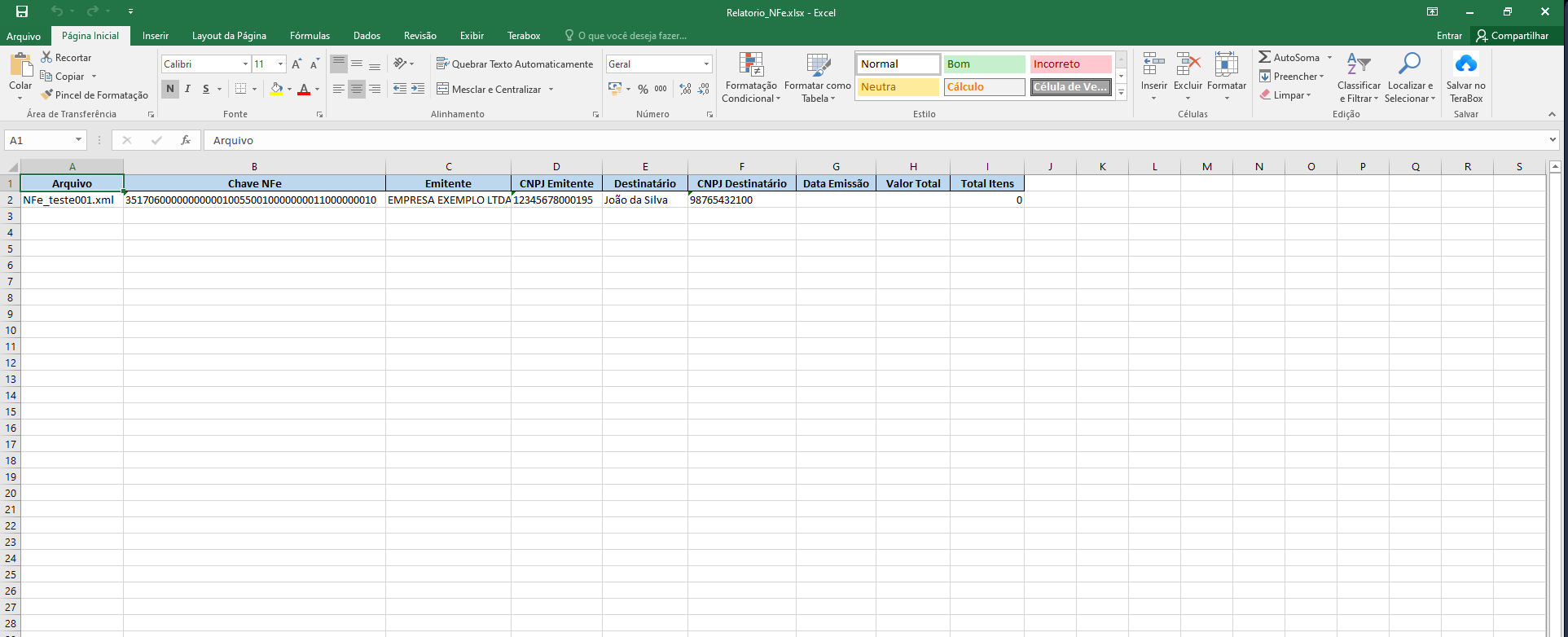
Task: Click Mesclar e Centralizar
Action: pos(489,89)
